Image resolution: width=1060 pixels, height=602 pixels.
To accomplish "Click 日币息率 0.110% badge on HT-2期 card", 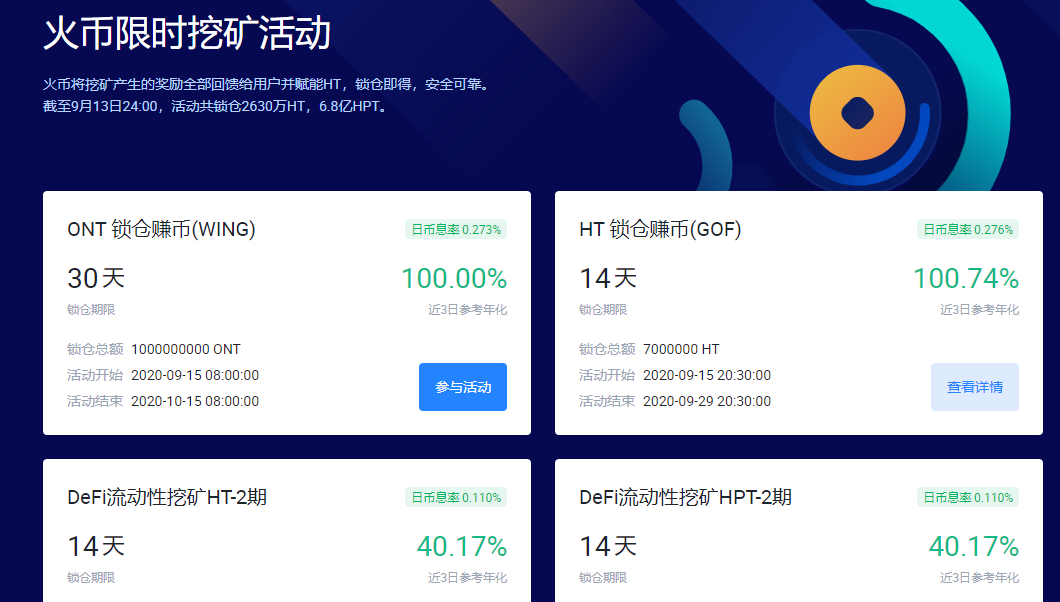I will [456, 498].
